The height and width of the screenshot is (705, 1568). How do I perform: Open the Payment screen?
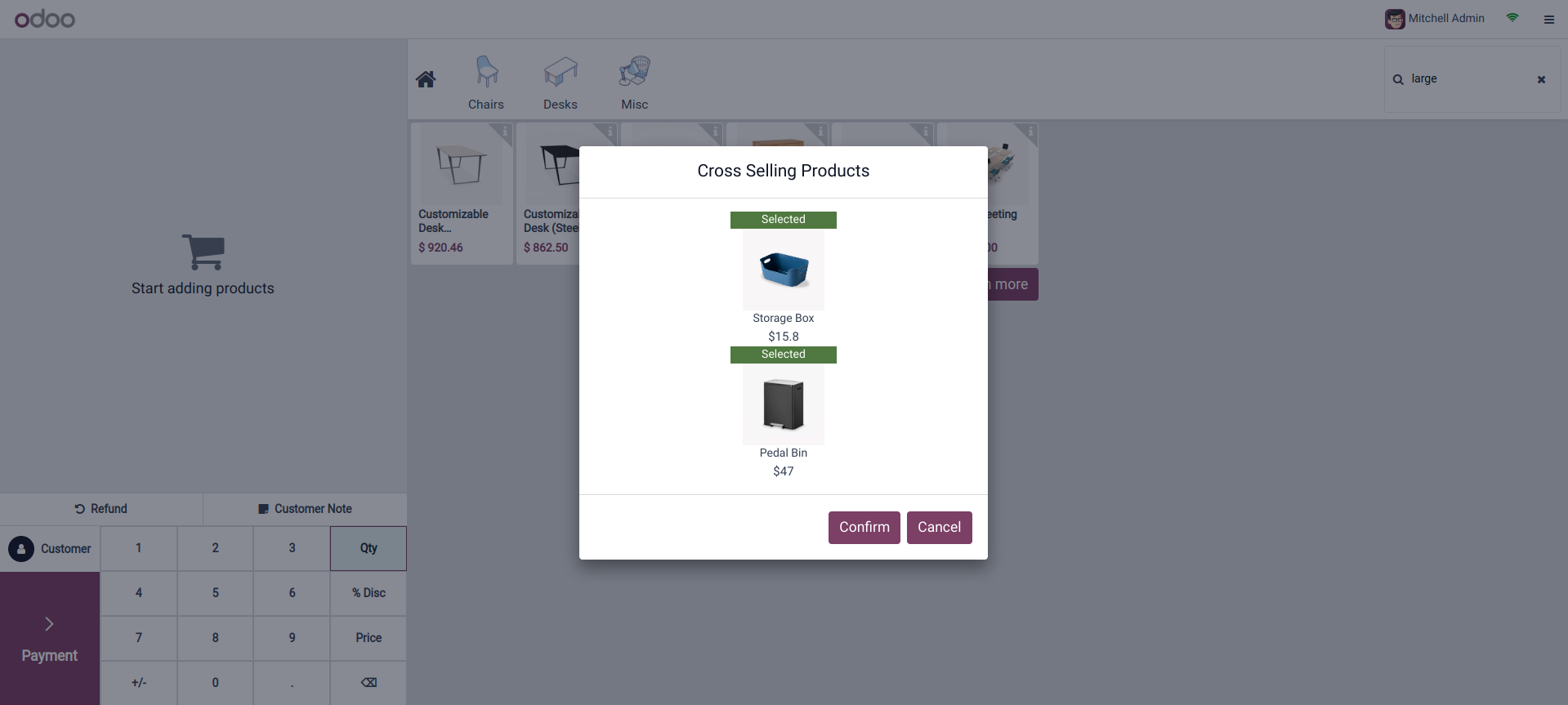50,638
